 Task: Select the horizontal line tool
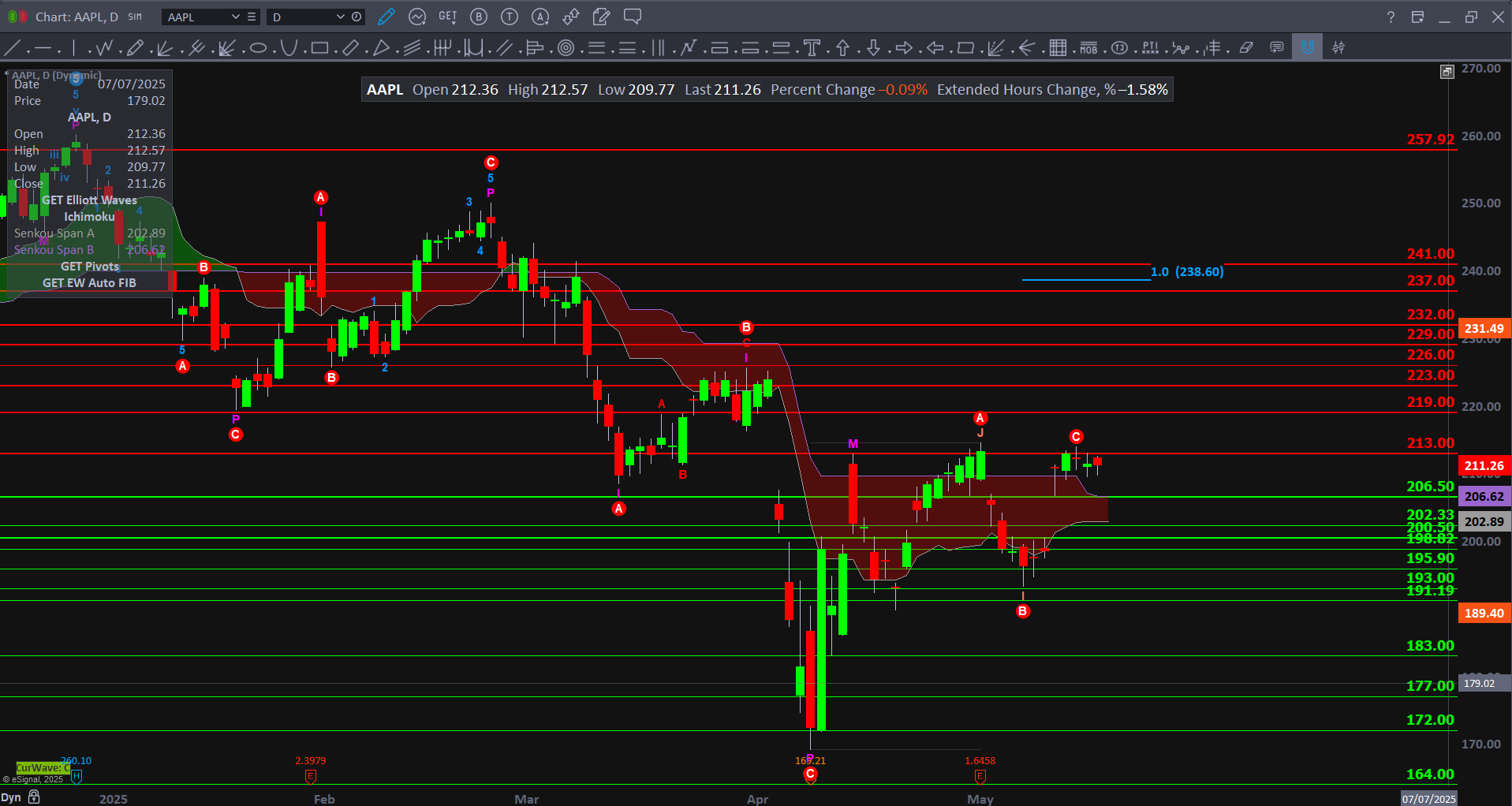[x=43, y=48]
